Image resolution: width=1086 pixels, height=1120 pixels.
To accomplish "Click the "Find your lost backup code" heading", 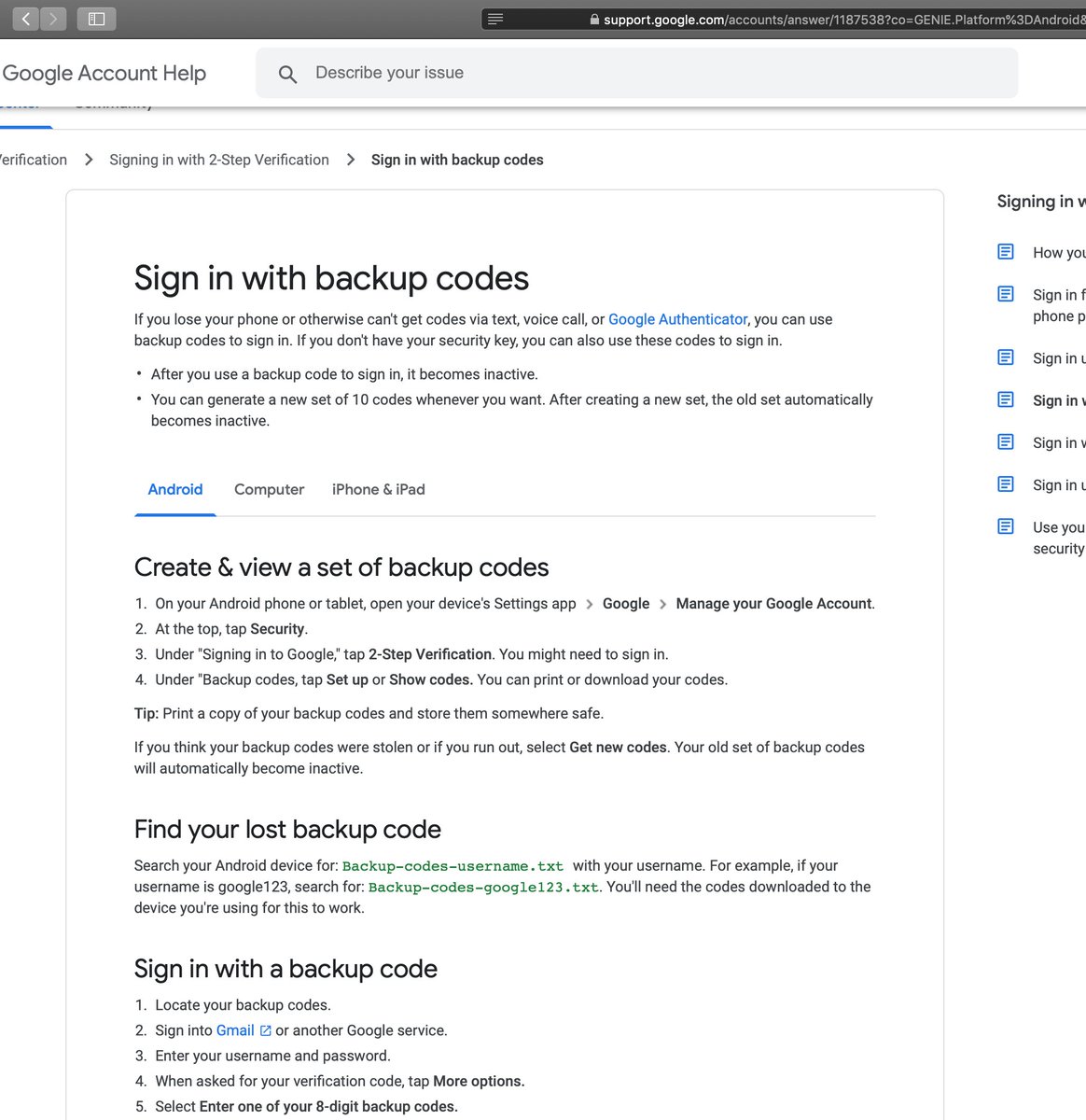I will (287, 830).
